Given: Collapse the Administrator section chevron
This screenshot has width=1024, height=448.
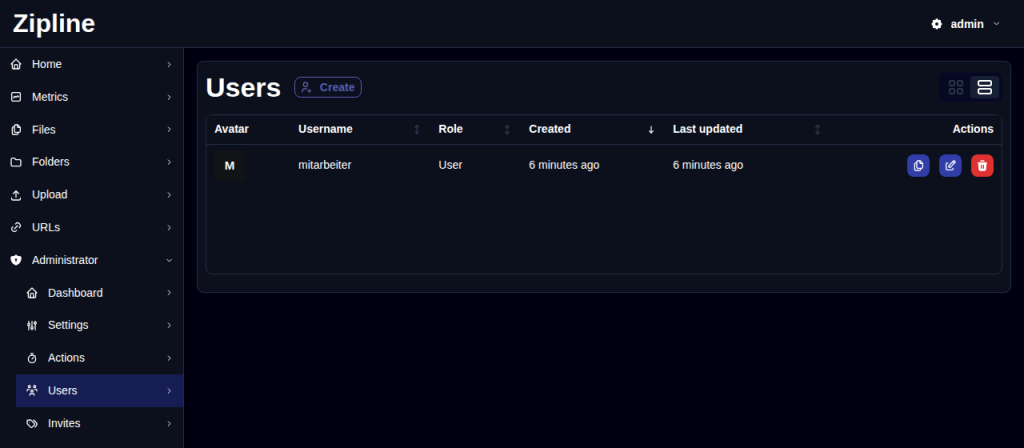Looking at the screenshot, I should [x=169, y=260].
